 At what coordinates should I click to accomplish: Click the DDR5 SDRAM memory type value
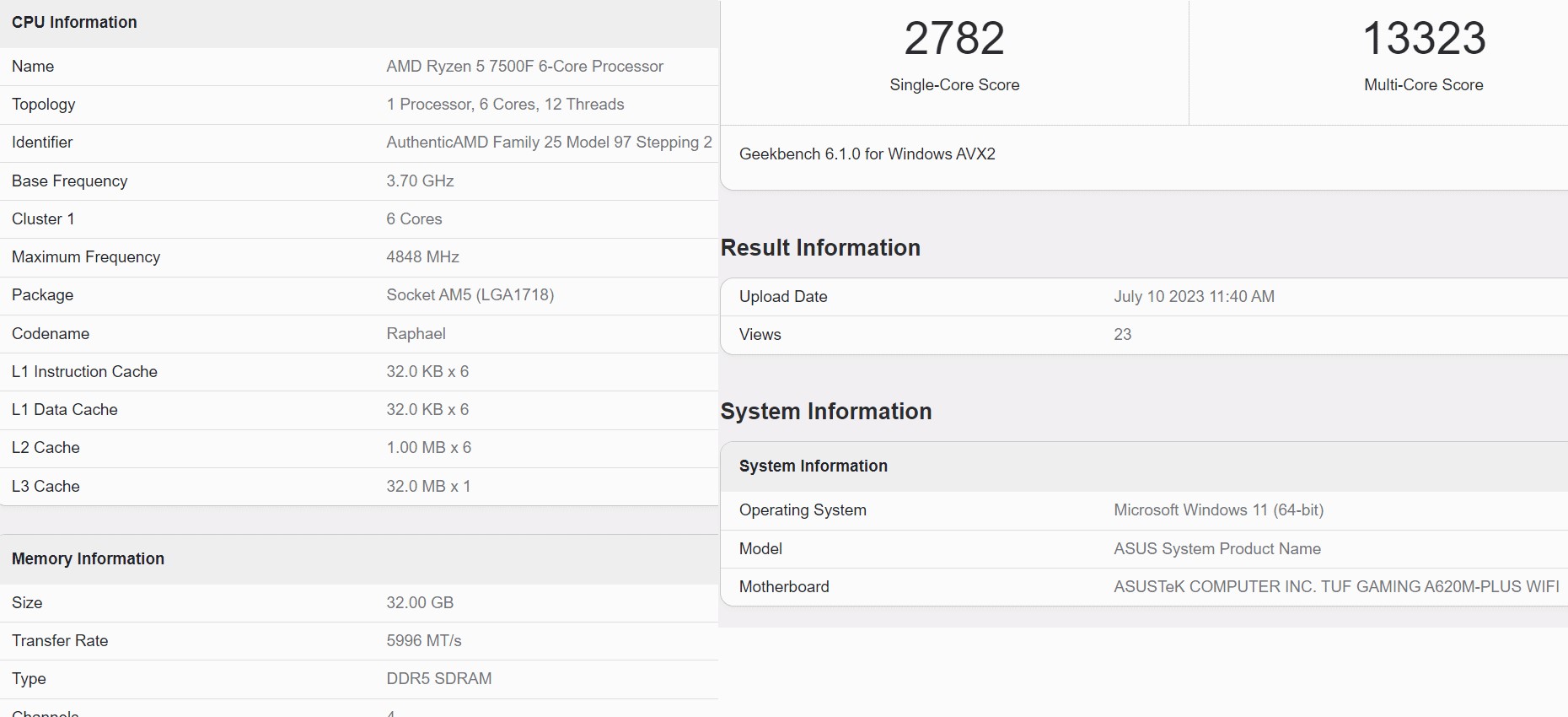coord(438,679)
